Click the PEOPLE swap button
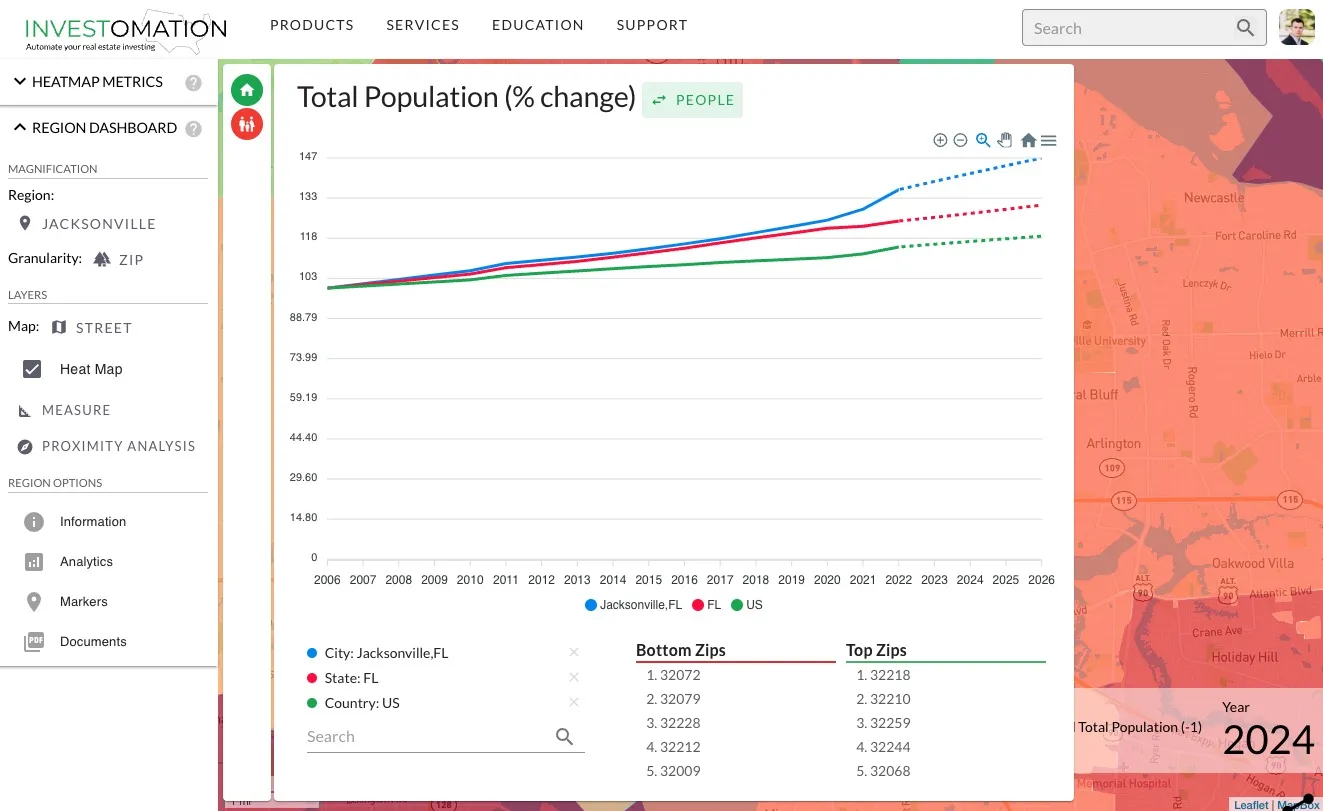 (x=692, y=100)
